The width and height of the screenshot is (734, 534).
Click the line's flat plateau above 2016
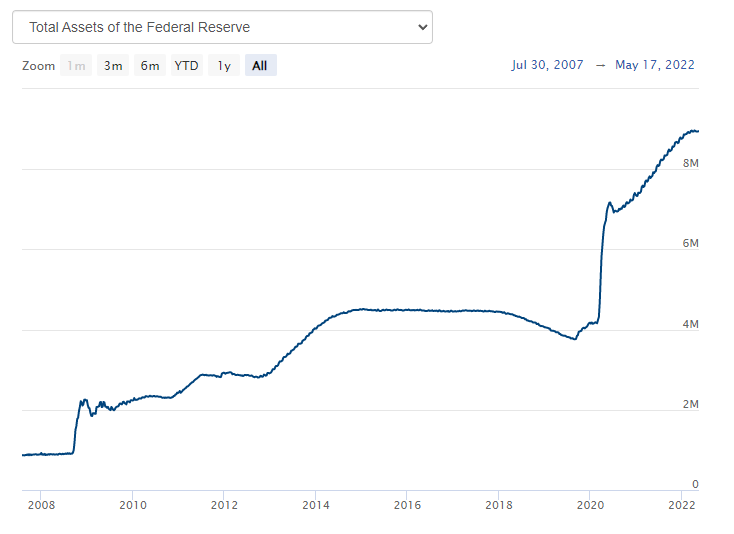(406, 310)
